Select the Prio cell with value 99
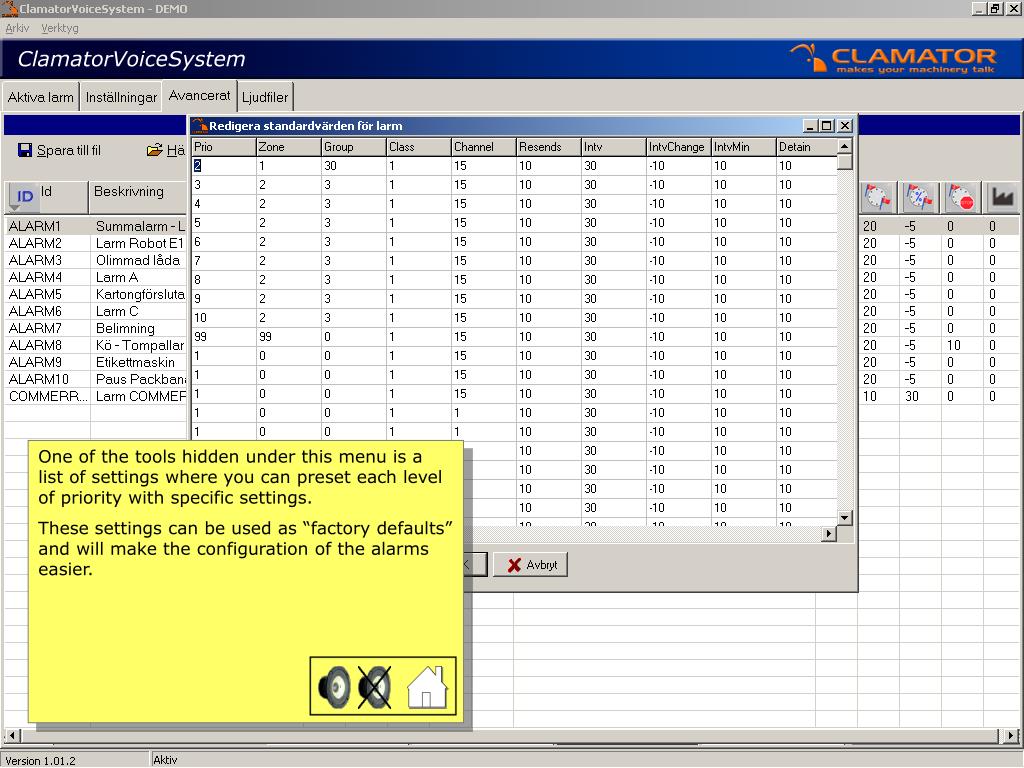 pyautogui.click(x=223, y=337)
